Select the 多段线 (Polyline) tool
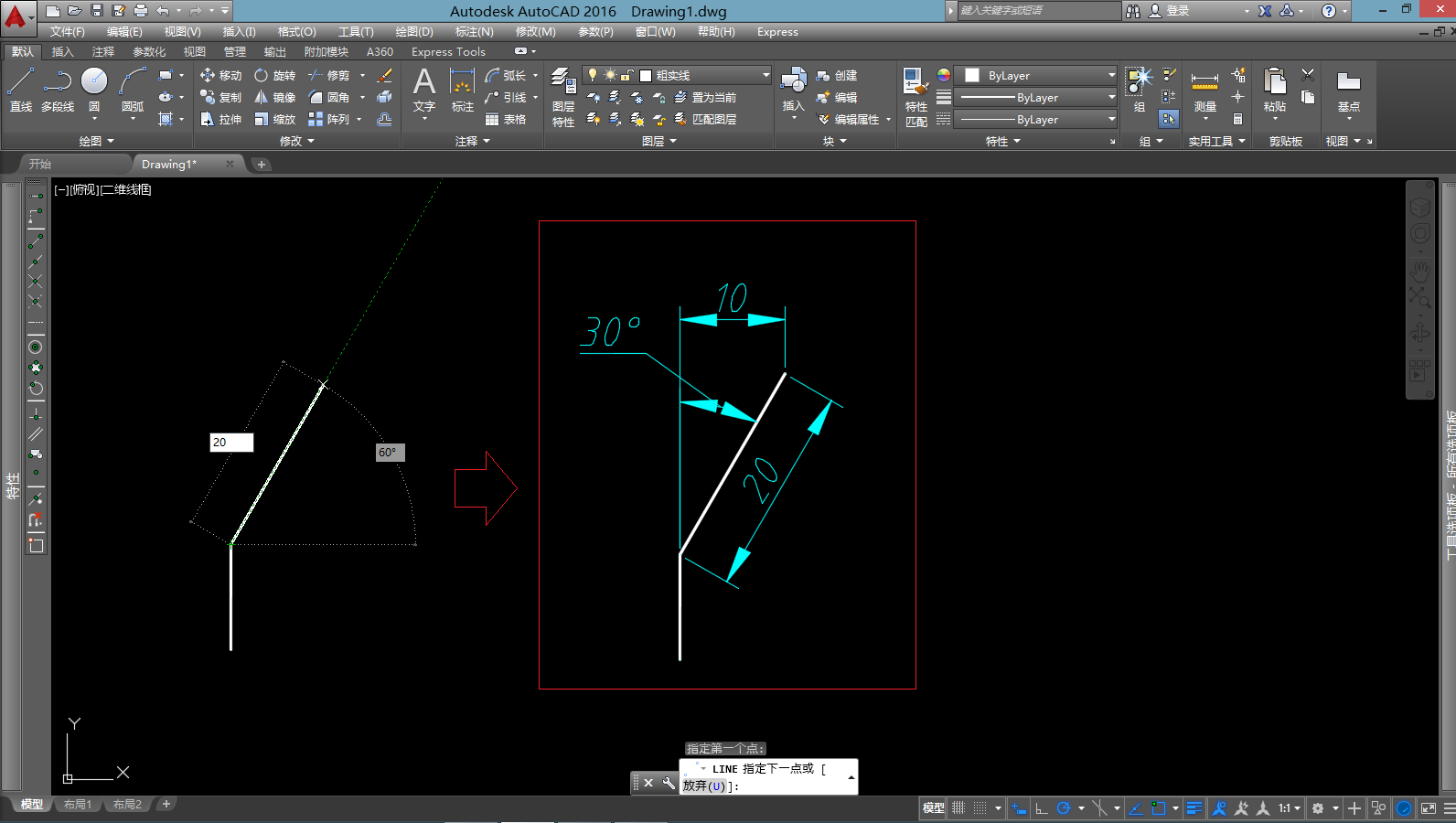Screen dimensions: 1456x823 pos(58,90)
